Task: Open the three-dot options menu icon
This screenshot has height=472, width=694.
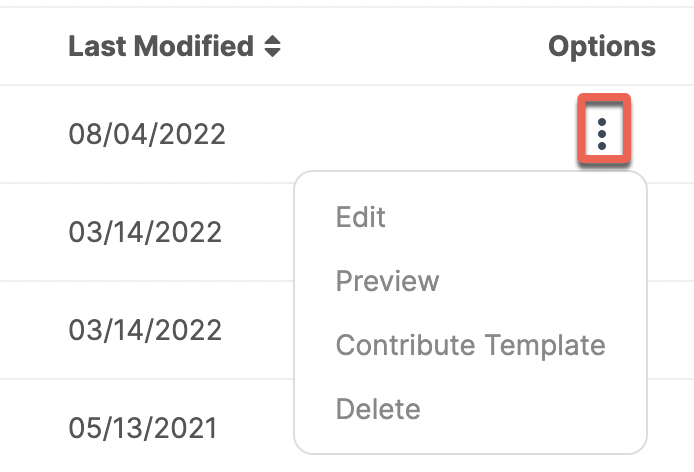Action: pyautogui.click(x=601, y=134)
